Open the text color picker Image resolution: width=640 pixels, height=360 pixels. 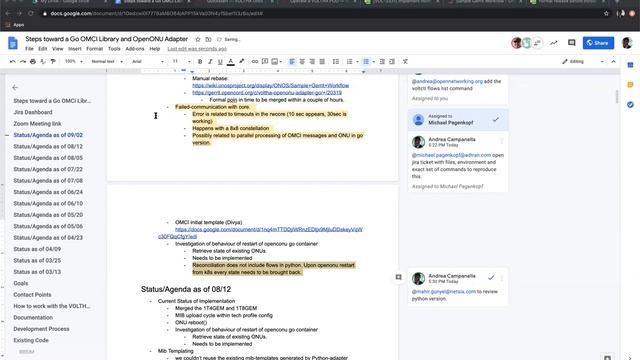point(231,62)
